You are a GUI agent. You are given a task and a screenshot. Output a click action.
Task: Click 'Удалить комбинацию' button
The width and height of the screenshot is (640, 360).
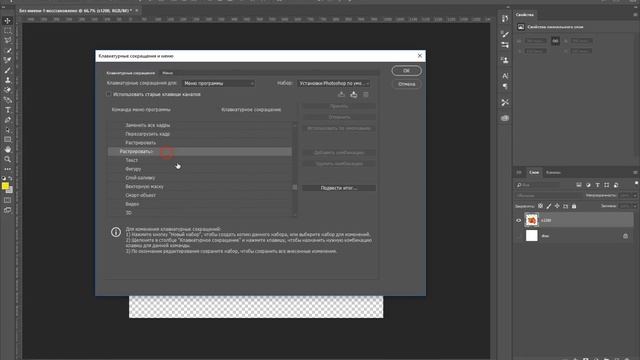(x=339, y=164)
